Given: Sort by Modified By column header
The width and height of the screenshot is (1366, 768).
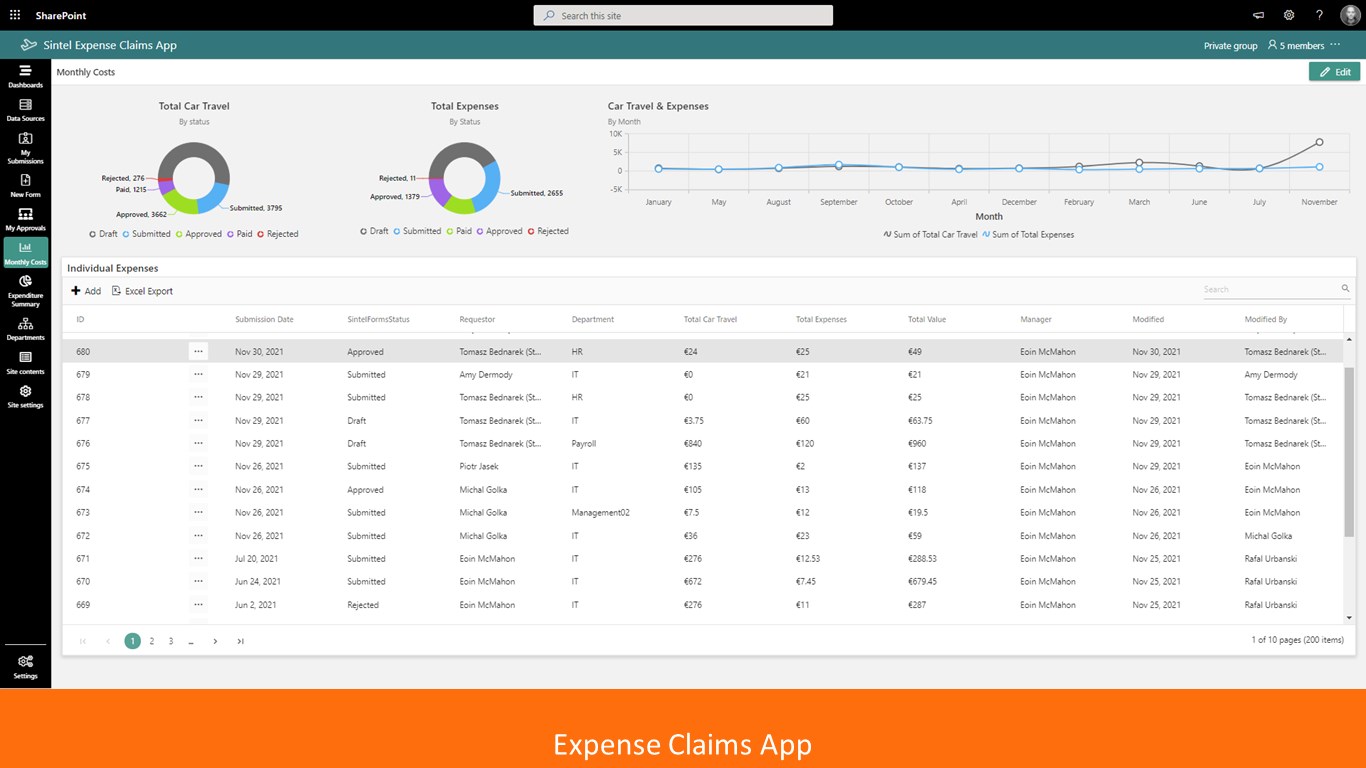Looking at the screenshot, I should 1266,320.
